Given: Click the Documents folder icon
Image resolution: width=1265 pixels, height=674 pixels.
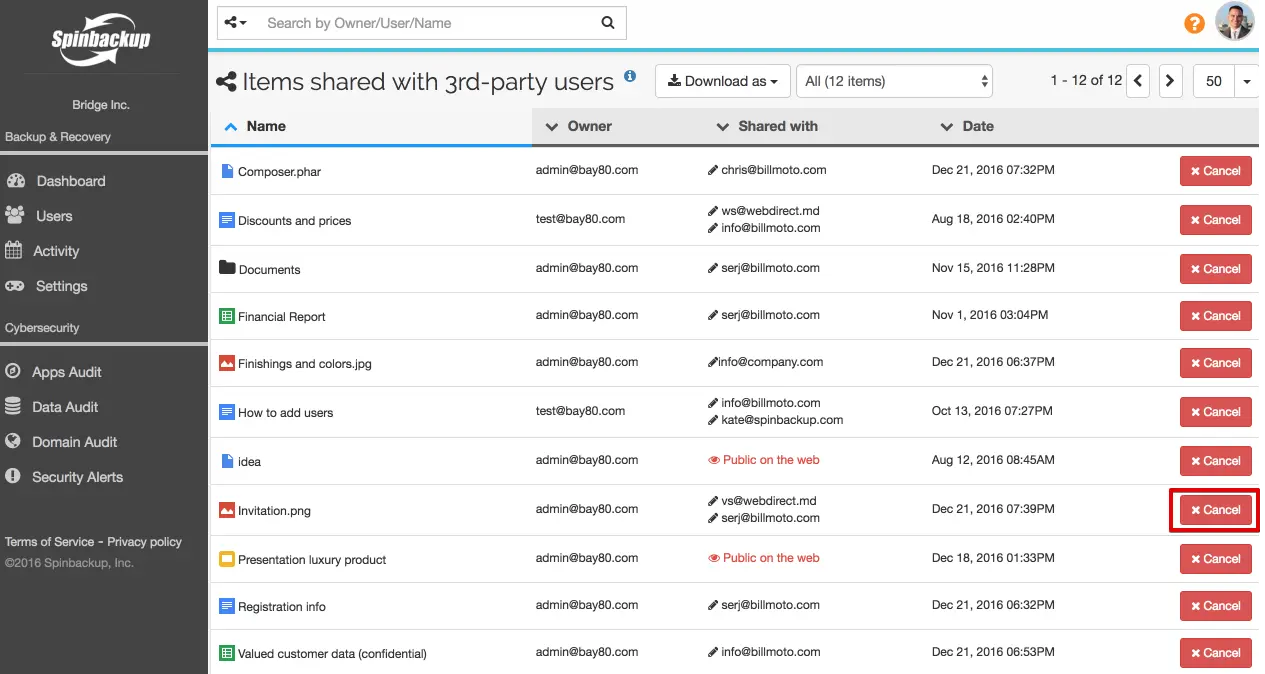Looking at the screenshot, I should [x=227, y=268].
